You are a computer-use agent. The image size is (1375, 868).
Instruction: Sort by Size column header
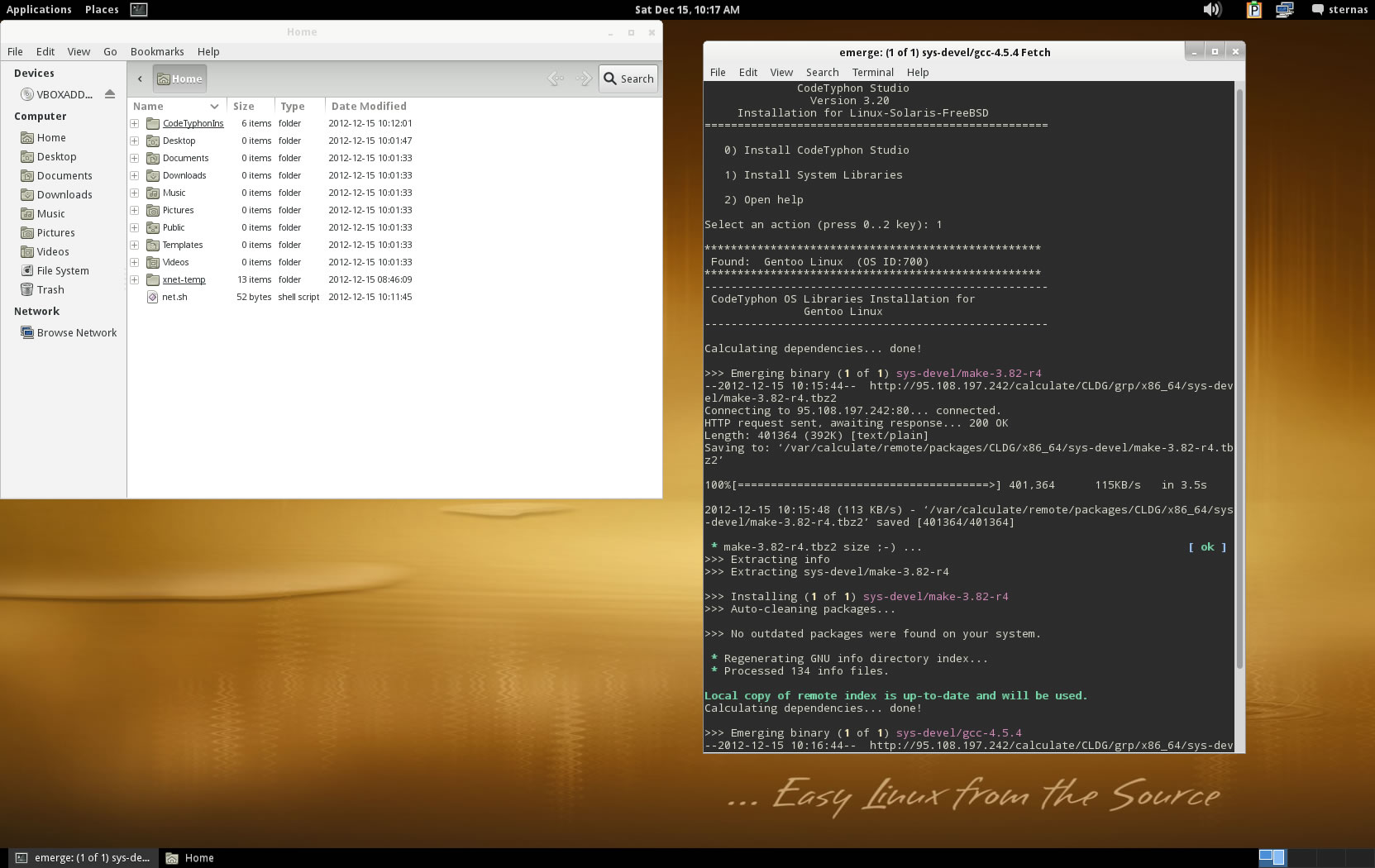pos(251,106)
